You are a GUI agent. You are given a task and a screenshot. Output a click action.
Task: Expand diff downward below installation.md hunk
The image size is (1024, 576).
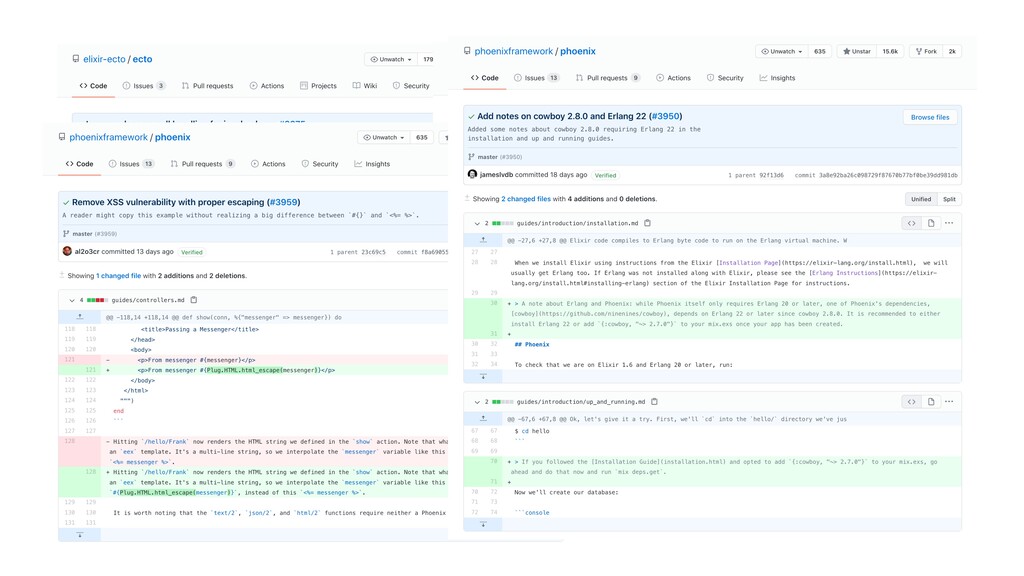483,377
